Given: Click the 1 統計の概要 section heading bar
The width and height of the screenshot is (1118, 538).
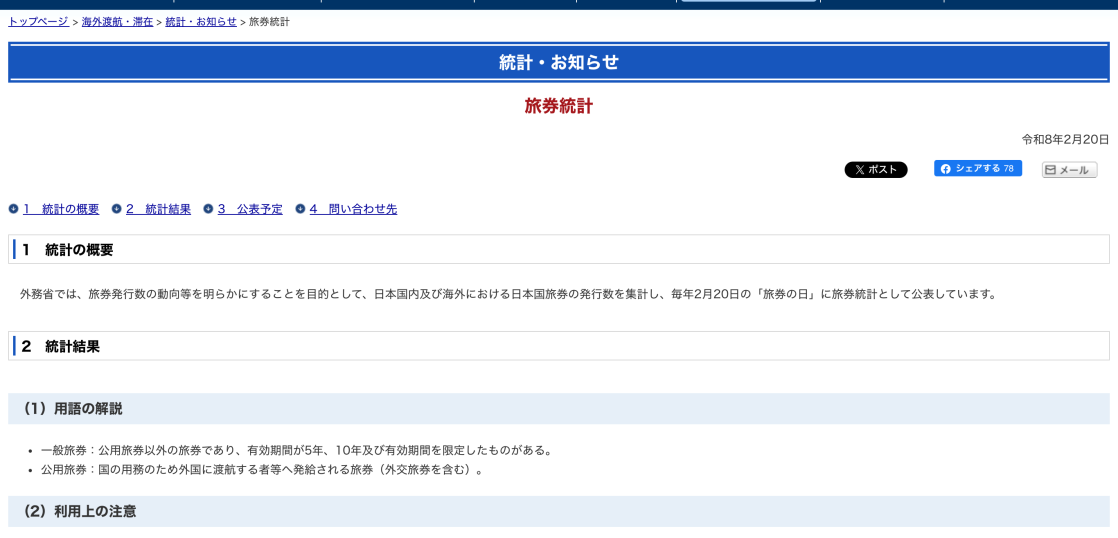Looking at the screenshot, I should click(558, 249).
